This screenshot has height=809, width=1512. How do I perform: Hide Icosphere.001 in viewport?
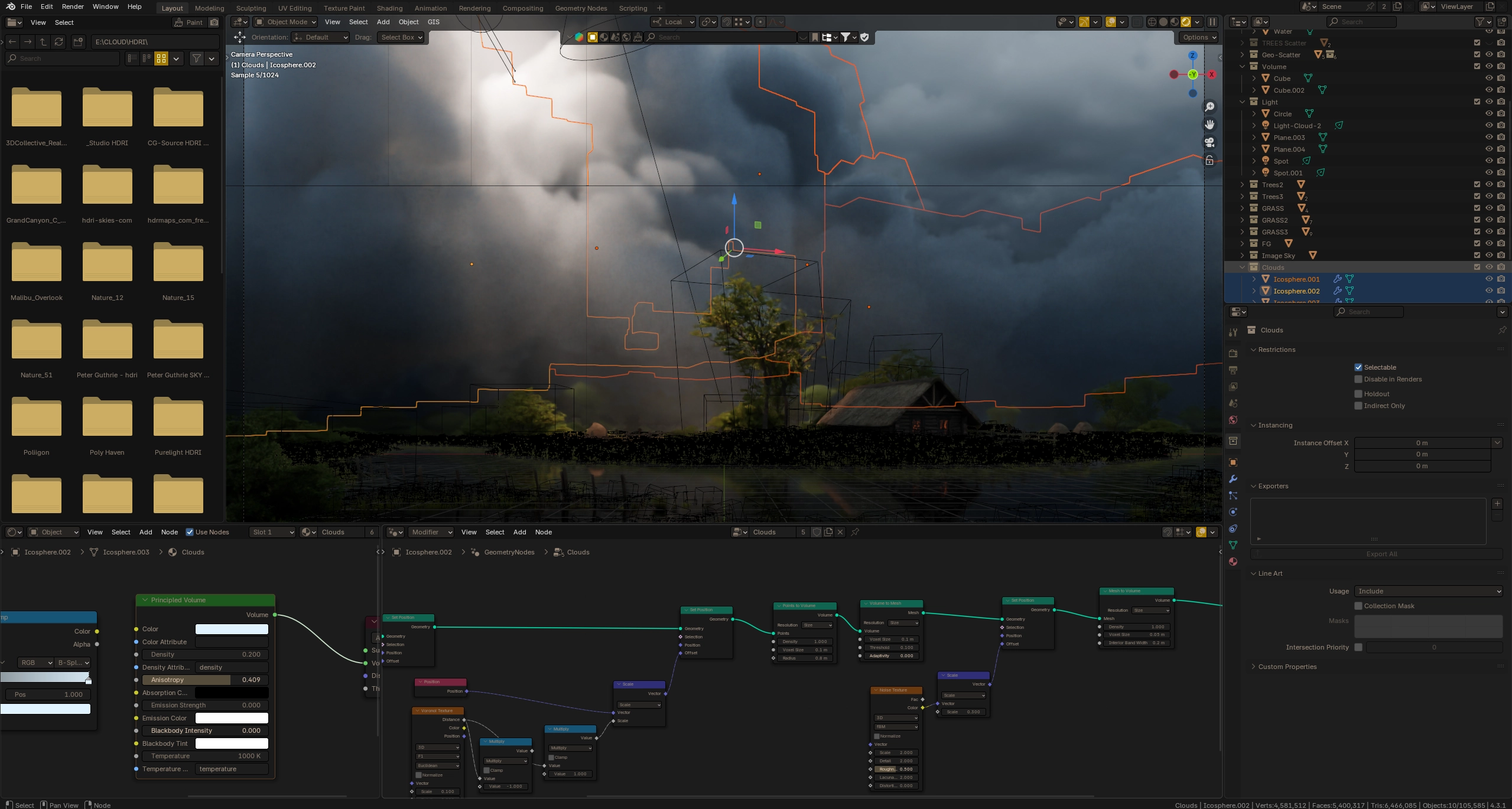click(x=1489, y=279)
